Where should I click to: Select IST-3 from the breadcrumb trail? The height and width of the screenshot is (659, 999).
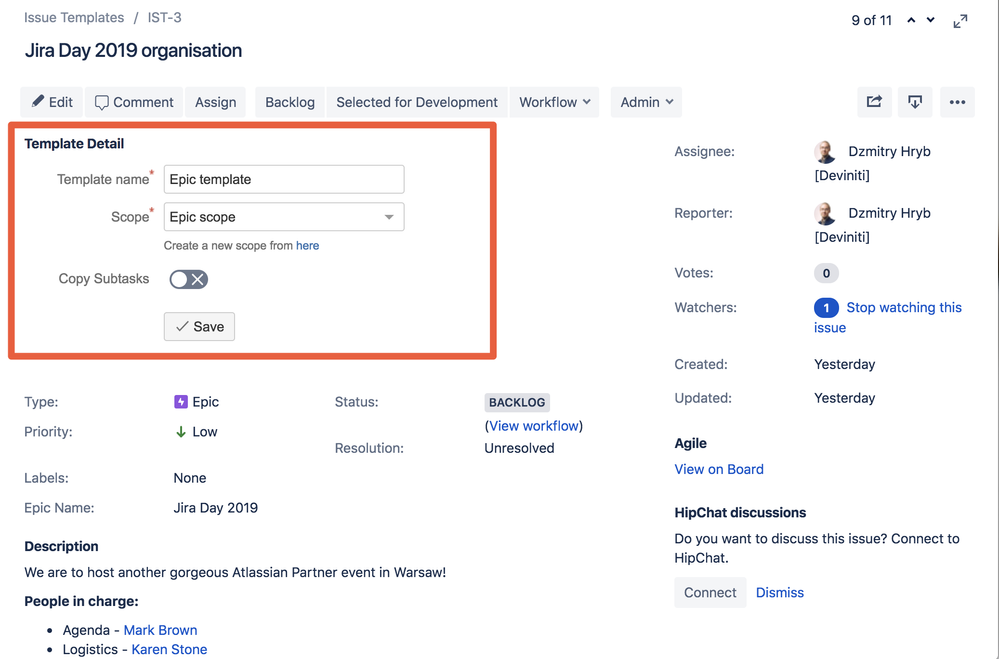click(x=163, y=17)
